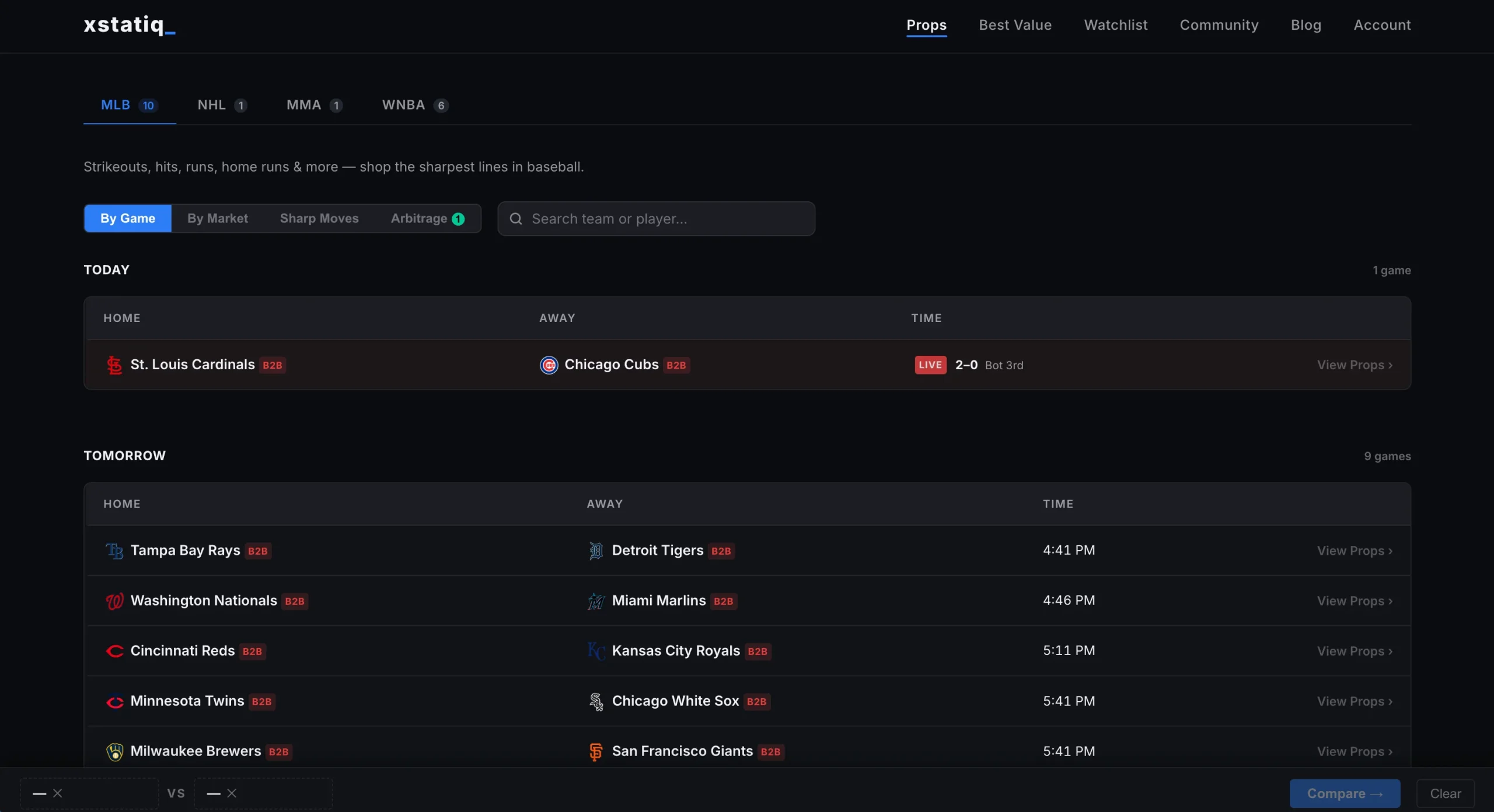Click the TOMORROW section heading
Screen dimensions: 1494x812
(124, 456)
